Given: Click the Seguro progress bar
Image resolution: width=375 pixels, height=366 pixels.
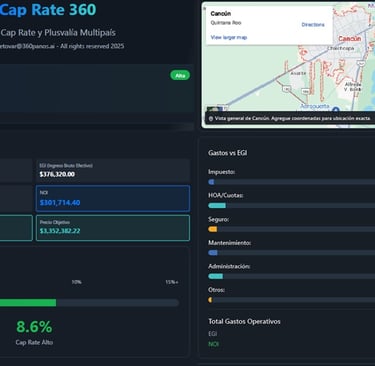Looking at the screenshot, I should pos(291,229).
